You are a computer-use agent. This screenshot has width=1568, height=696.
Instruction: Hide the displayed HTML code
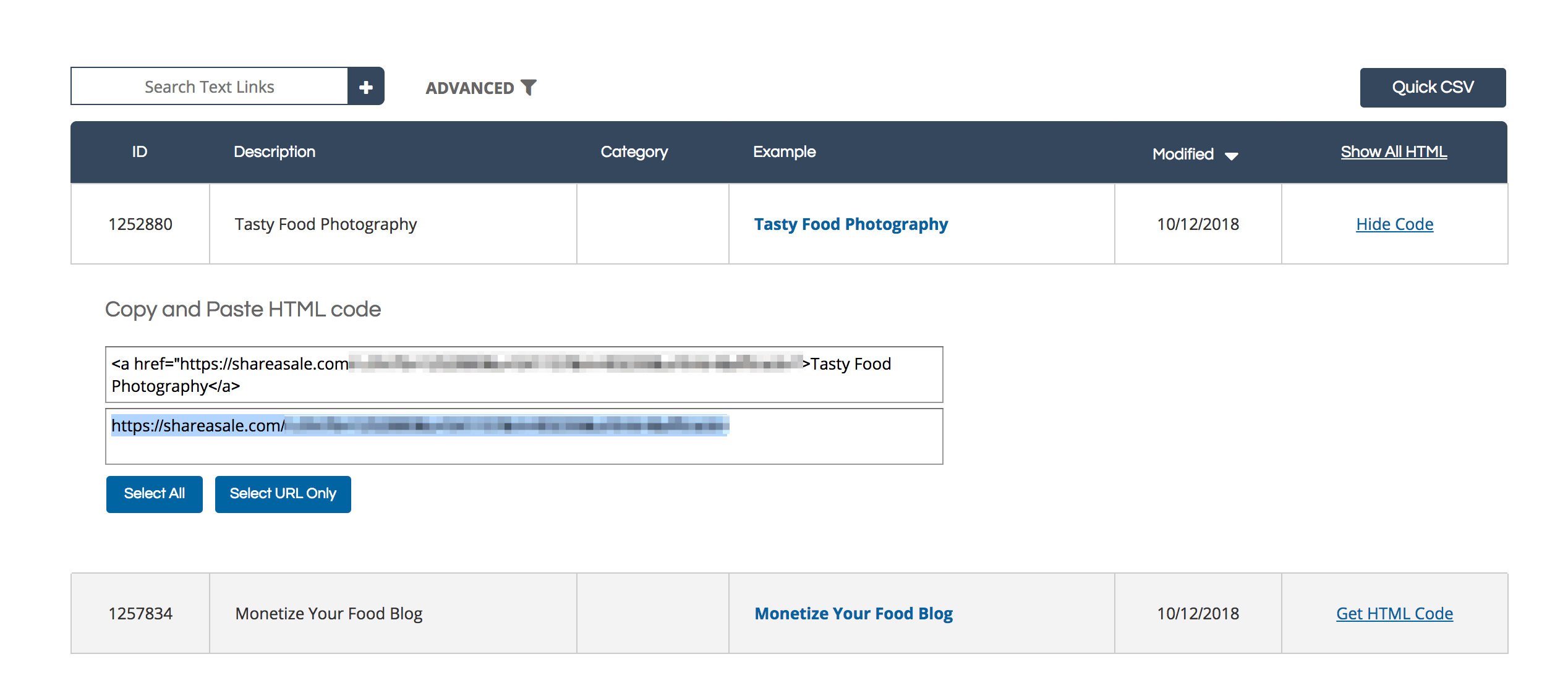1394,224
